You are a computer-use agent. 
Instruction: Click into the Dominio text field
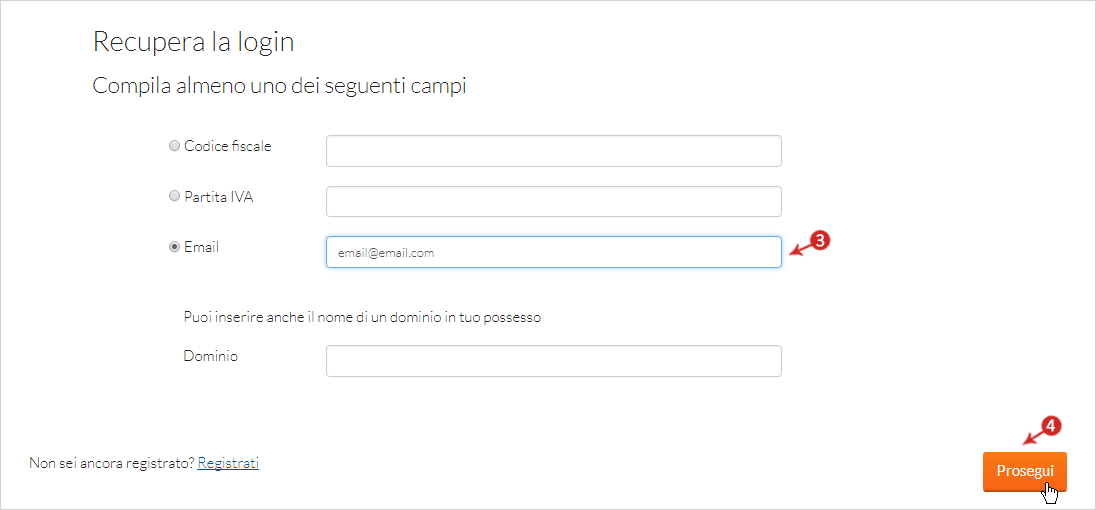point(554,360)
